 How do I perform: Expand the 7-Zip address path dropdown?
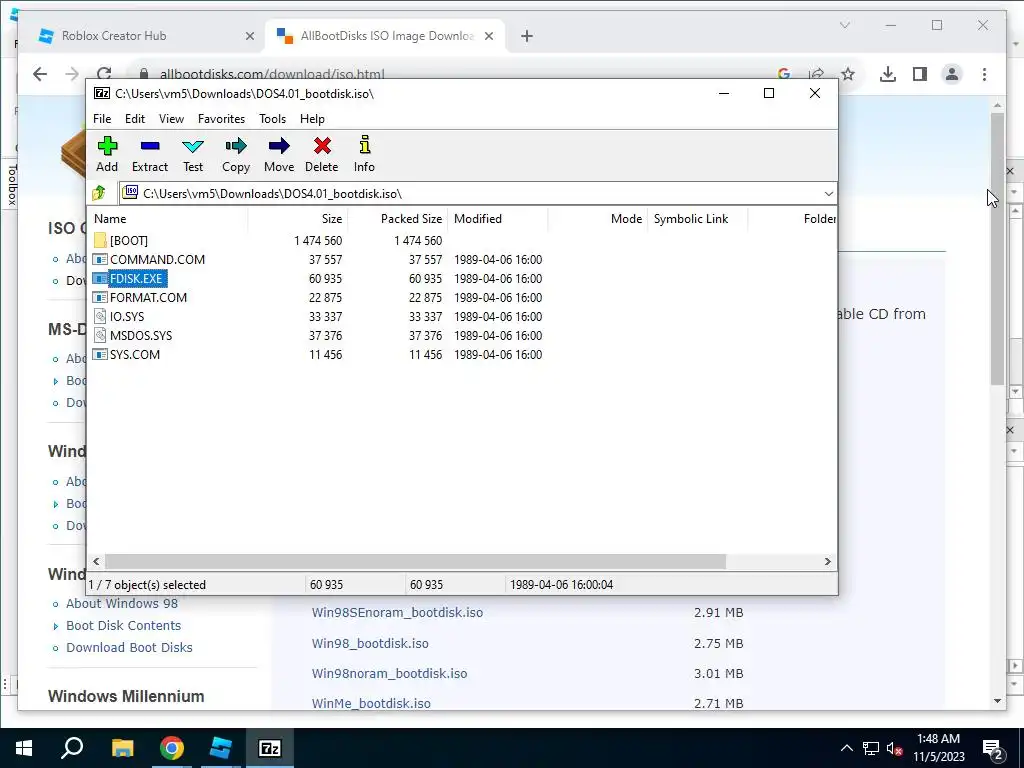pos(828,193)
